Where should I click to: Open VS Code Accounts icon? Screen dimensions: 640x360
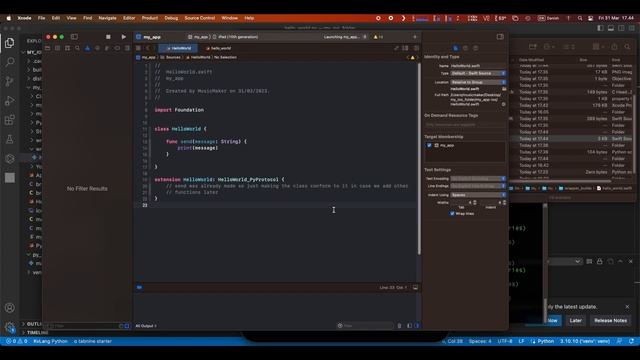pos(9,308)
